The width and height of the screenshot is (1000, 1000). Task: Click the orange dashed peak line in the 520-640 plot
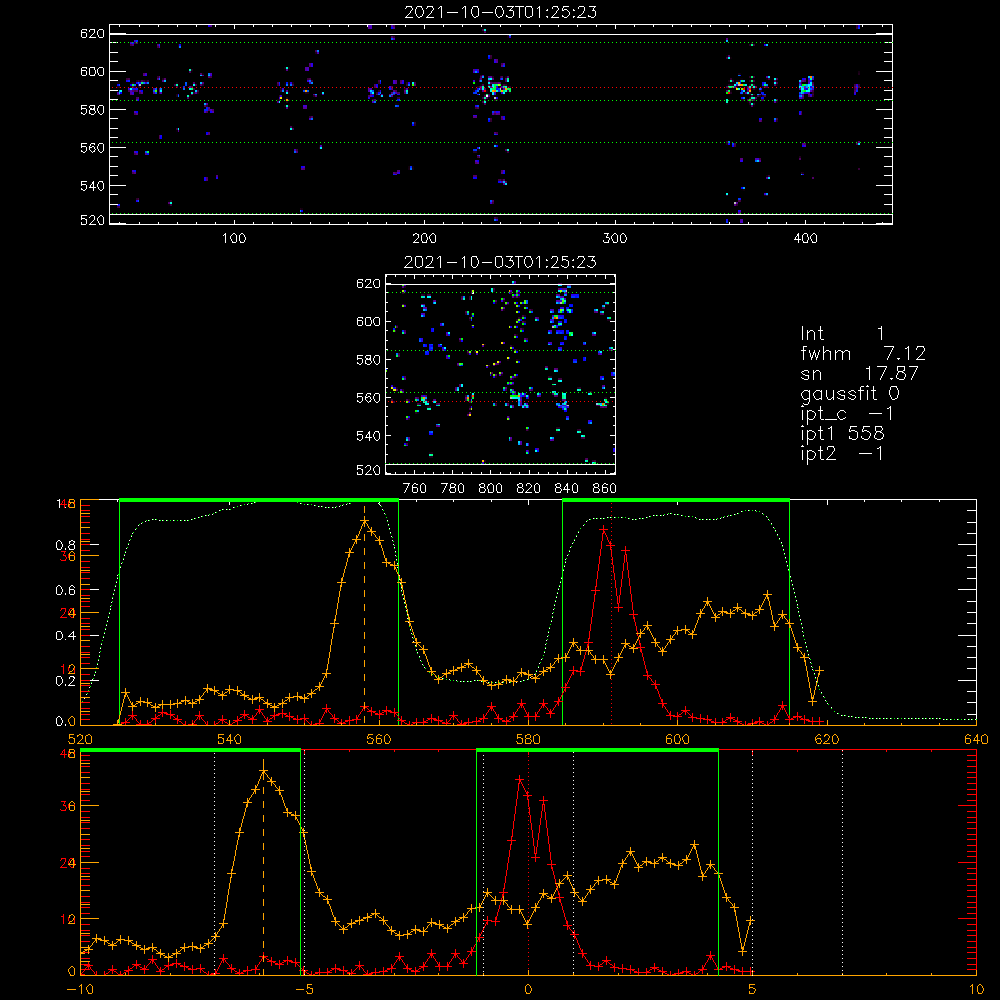364,615
